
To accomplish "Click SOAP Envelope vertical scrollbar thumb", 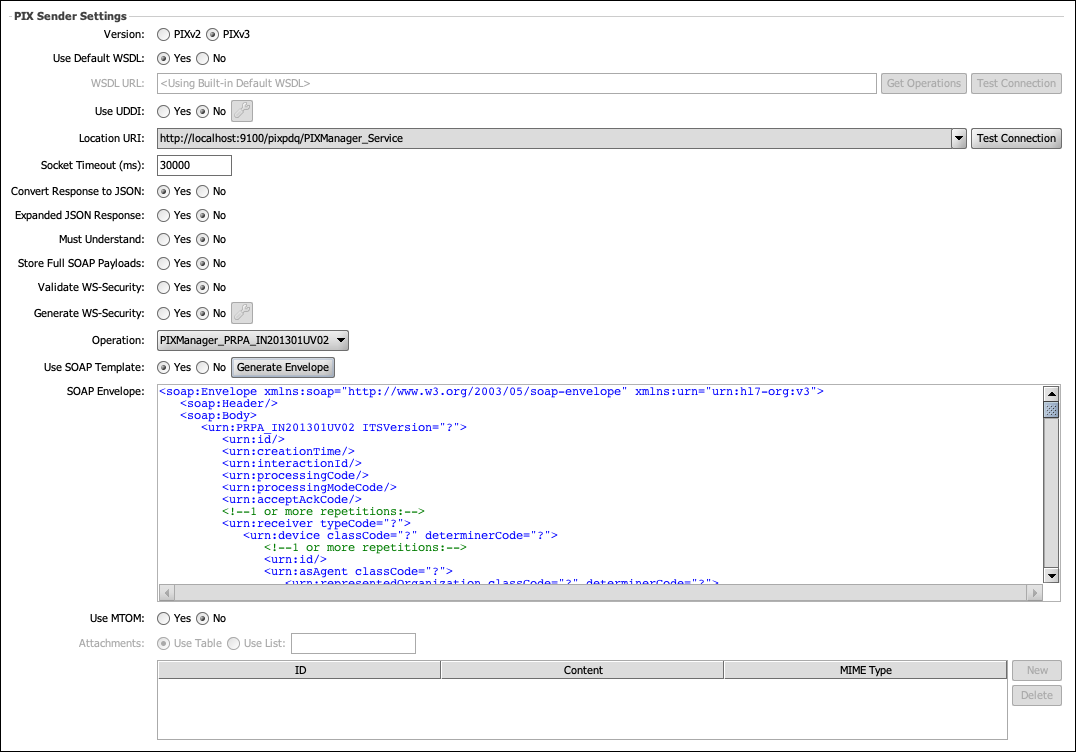I will pyautogui.click(x=1051, y=410).
